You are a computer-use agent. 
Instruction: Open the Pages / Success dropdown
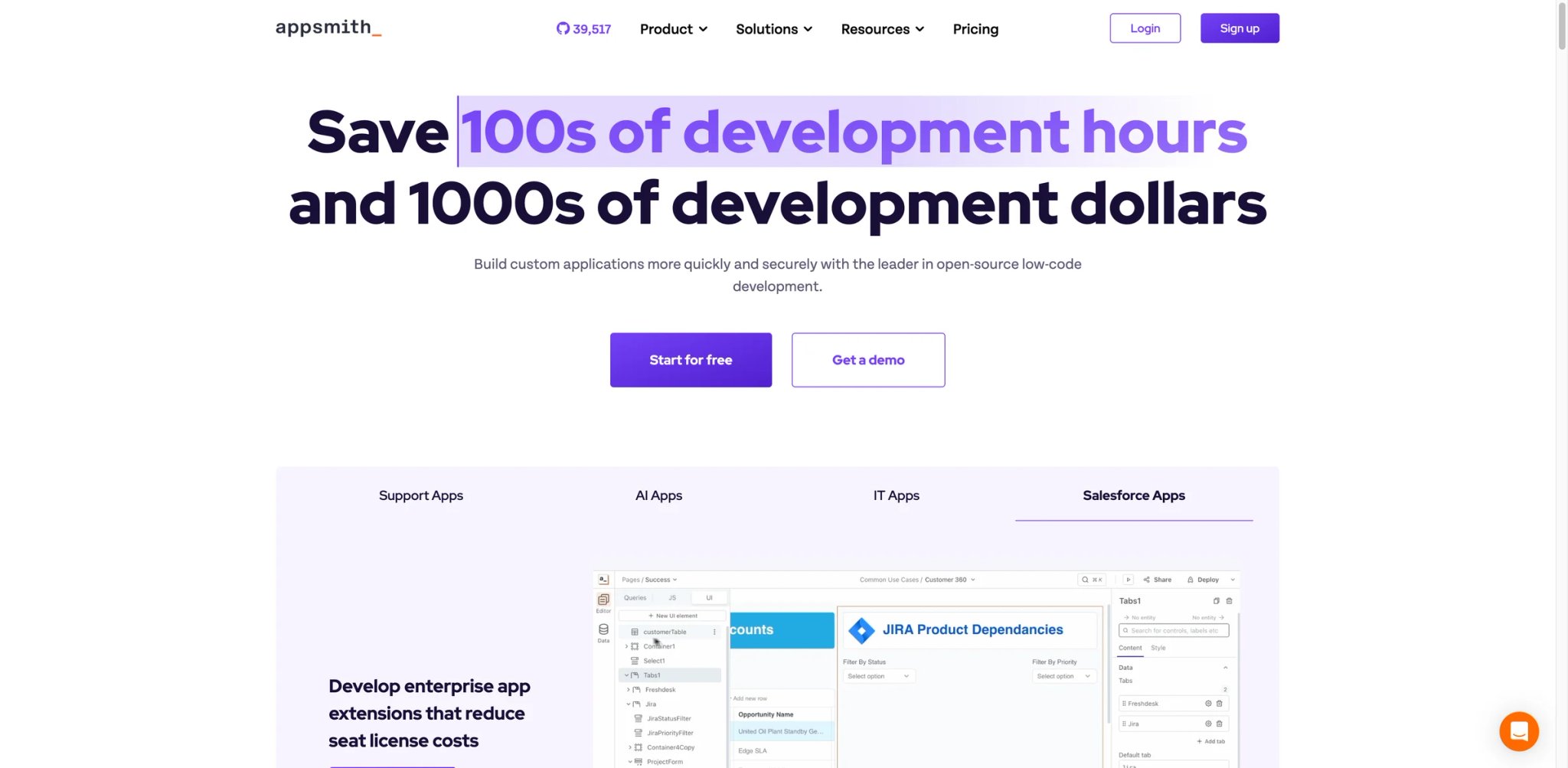pyautogui.click(x=649, y=580)
